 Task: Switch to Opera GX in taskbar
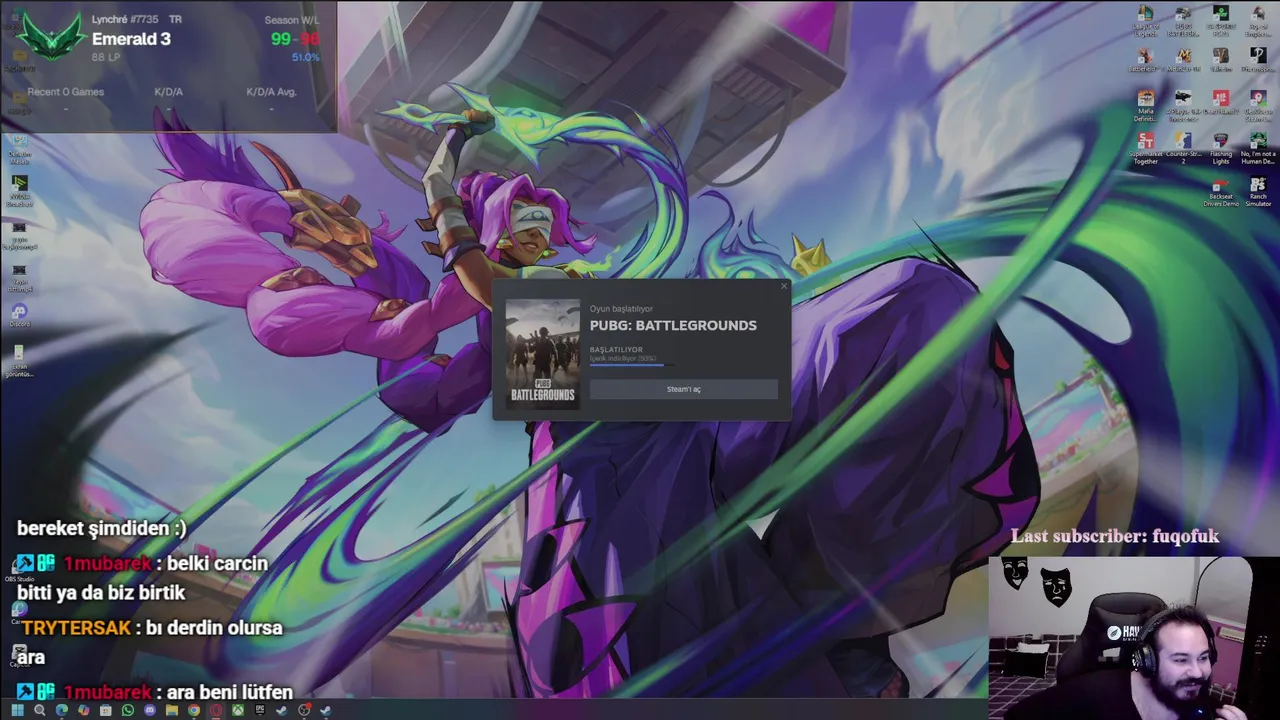[216, 710]
